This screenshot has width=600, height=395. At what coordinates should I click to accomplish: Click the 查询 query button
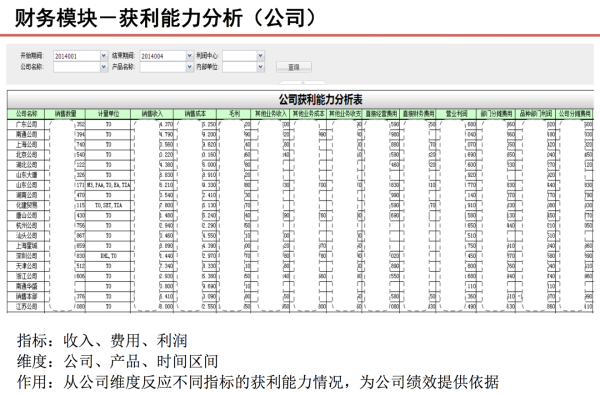pos(294,67)
